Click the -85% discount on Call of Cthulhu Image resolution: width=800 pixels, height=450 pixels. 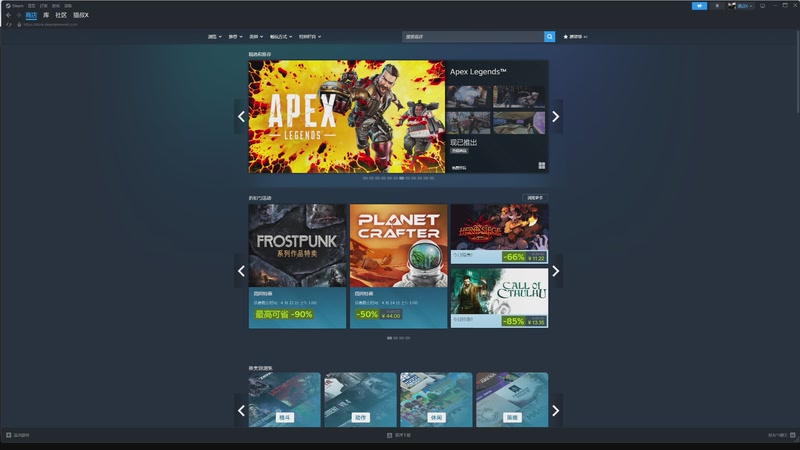click(x=514, y=321)
